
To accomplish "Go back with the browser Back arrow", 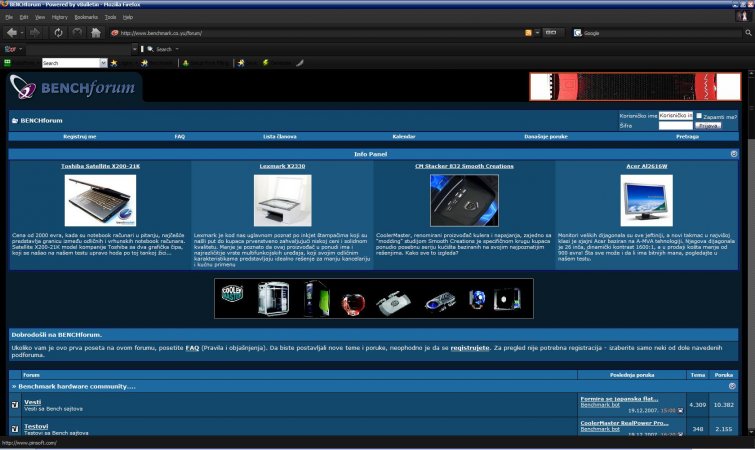I will click(12, 33).
